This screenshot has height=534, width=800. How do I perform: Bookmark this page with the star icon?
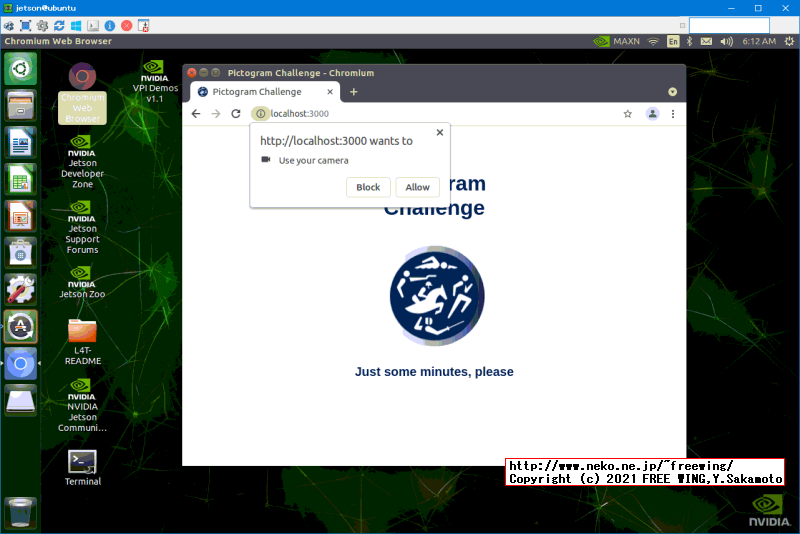(627, 114)
